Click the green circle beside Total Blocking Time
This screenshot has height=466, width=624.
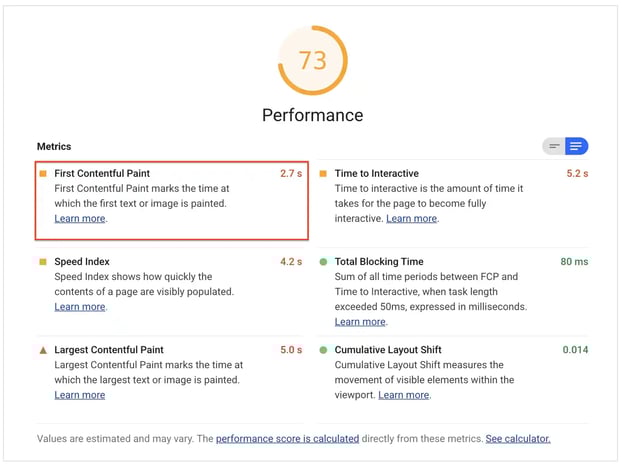(x=323, y=262)
